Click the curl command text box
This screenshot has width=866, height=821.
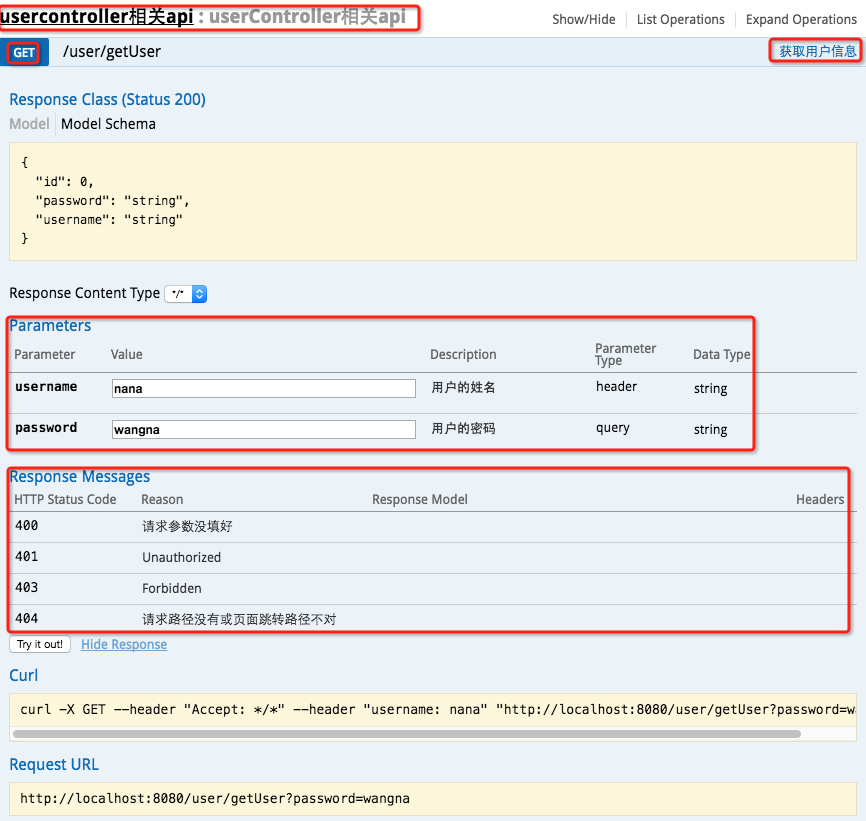pos(432,710)
